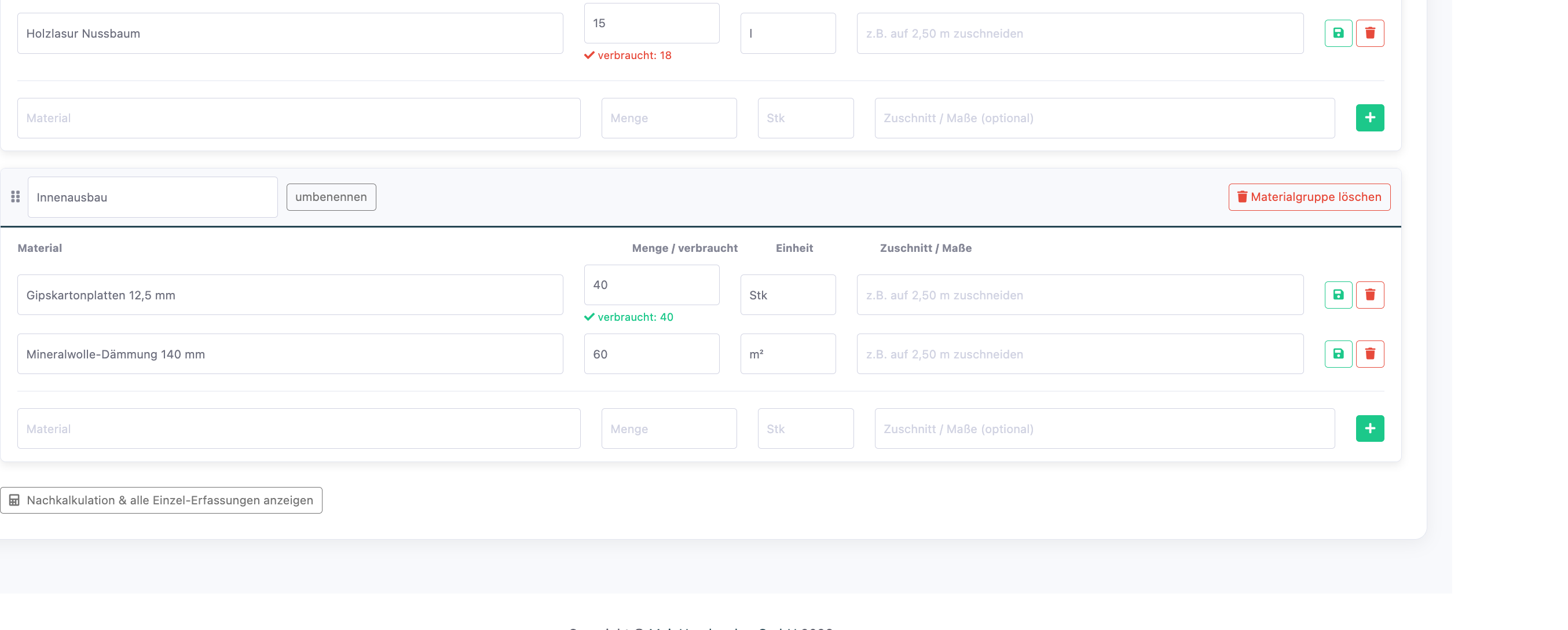This screenshot has width=1568, height=630.
Task: Focus upper Zuschnitt / Maße (optional) field
Action: (1105, 118)
